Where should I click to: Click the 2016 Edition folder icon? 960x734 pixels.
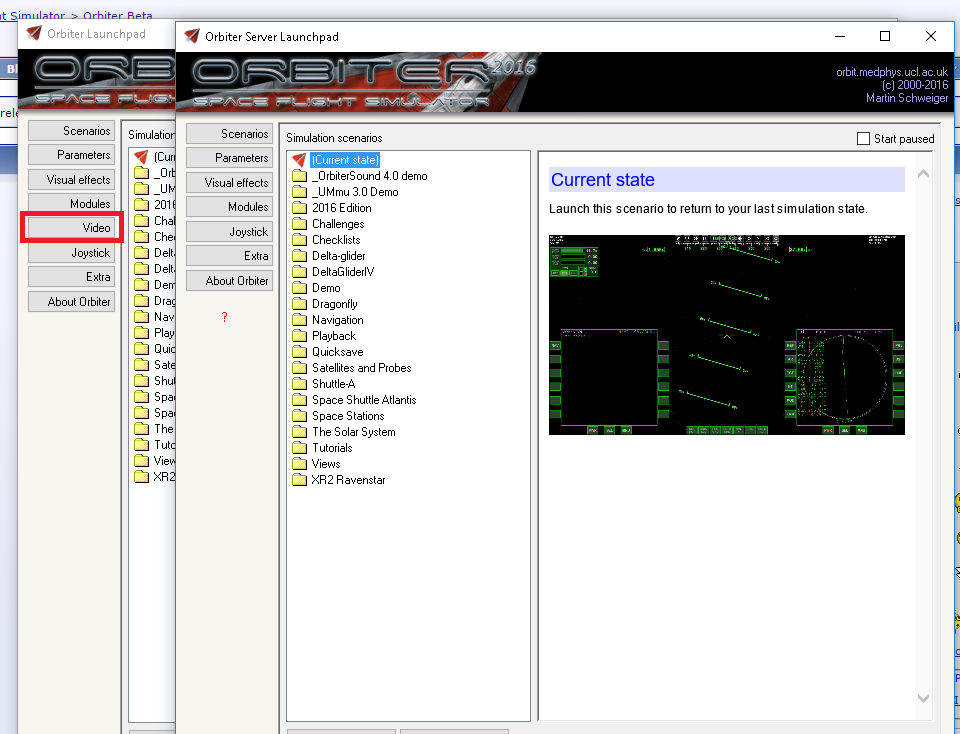click(299, 208)
